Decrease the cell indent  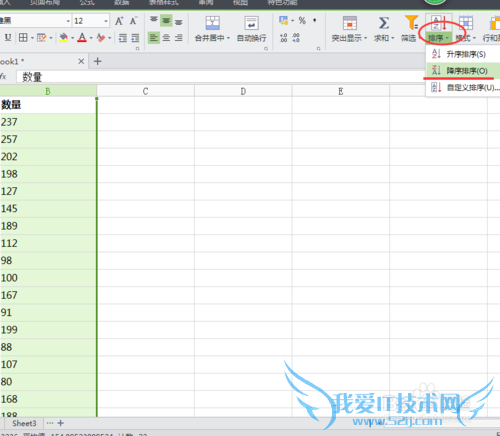[123, 38]
